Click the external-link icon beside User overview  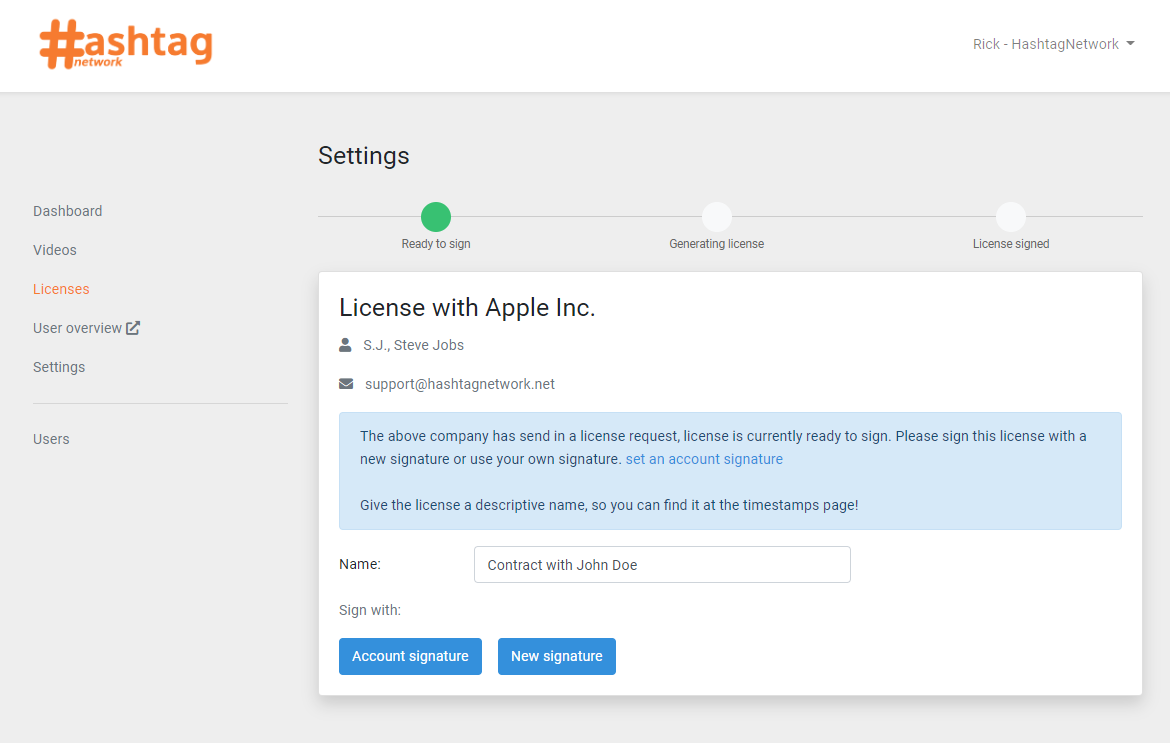pos(133,327)
